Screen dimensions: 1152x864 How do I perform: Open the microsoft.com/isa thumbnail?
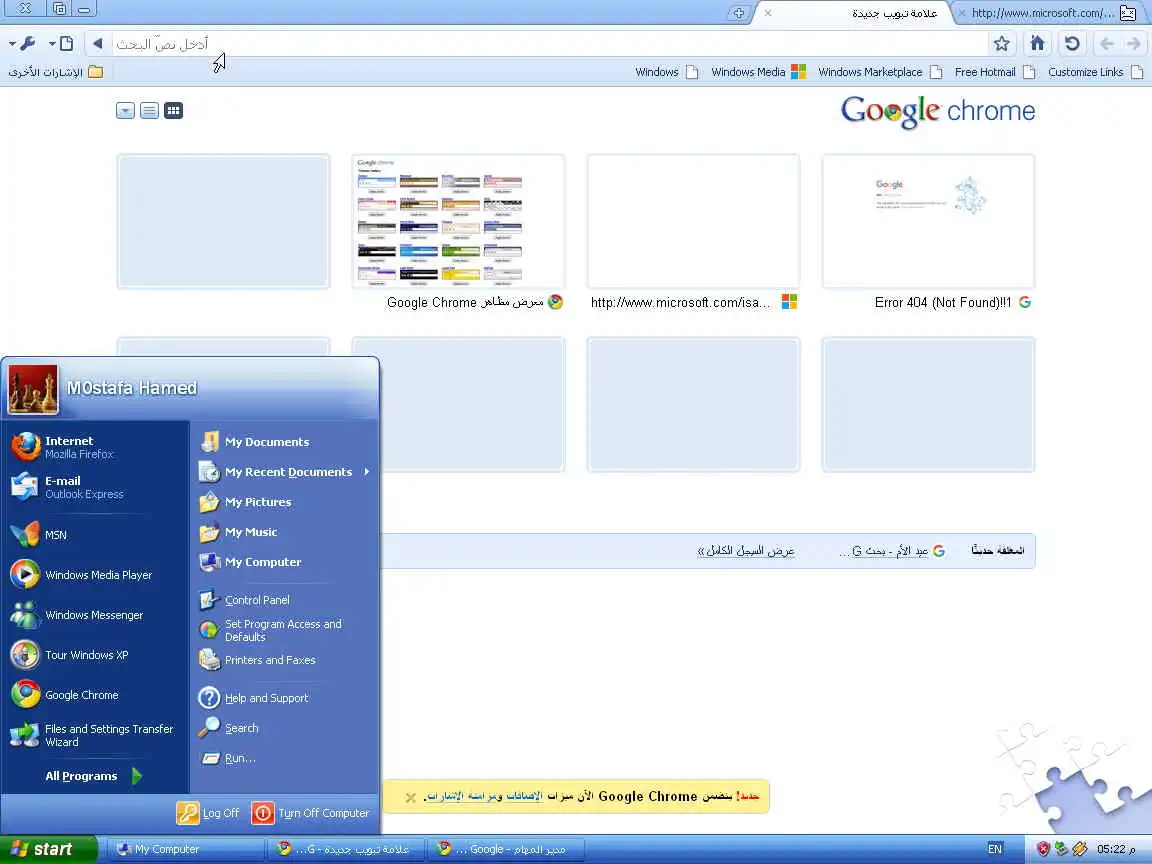tap(694, 221)
